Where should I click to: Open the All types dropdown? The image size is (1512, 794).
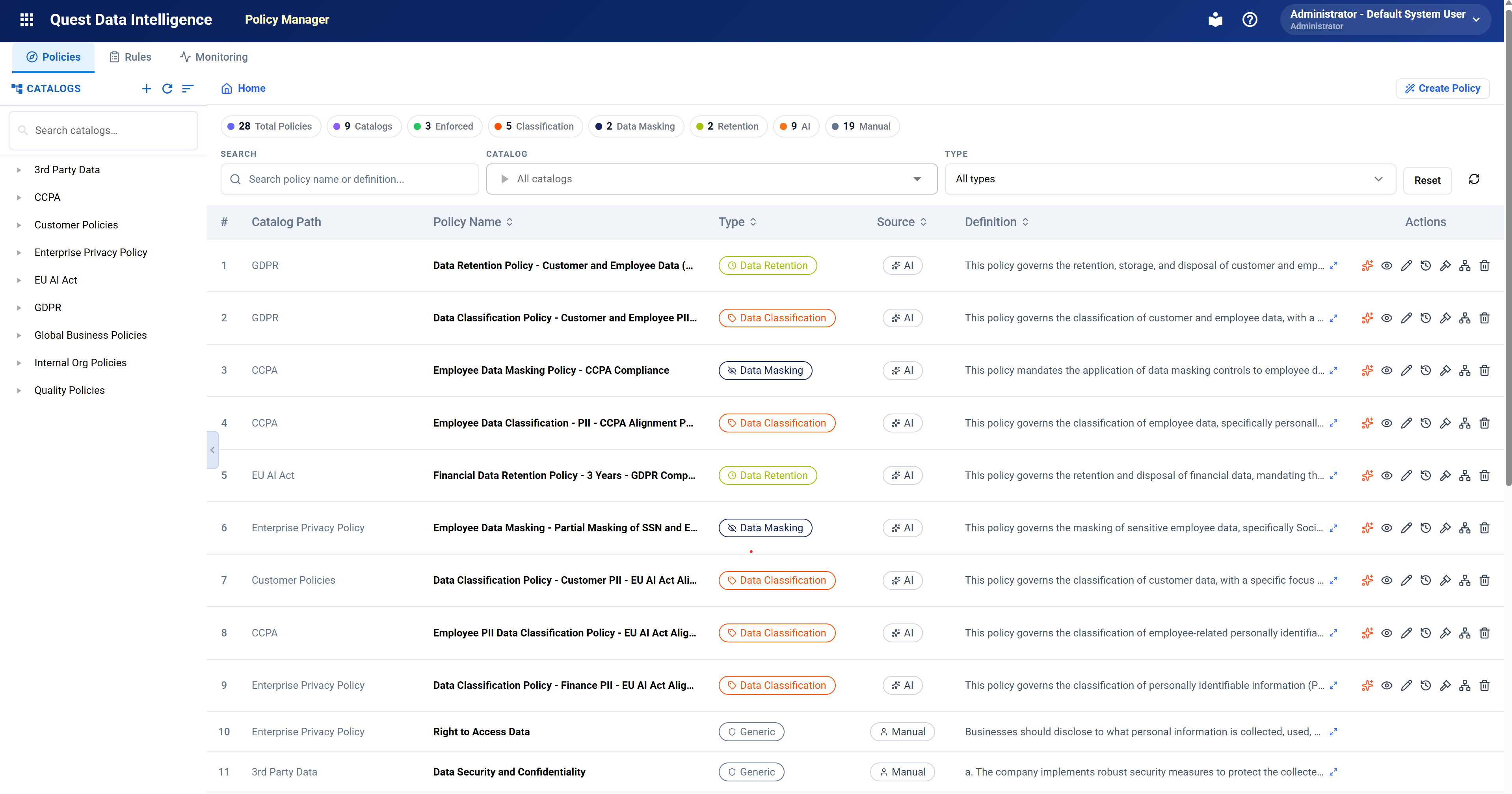1170,179
